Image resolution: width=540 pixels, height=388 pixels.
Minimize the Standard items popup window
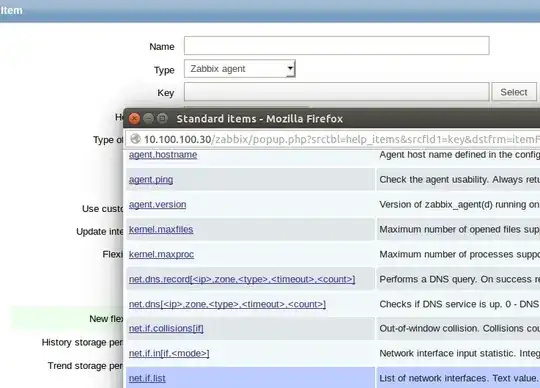tap(148, 119)
